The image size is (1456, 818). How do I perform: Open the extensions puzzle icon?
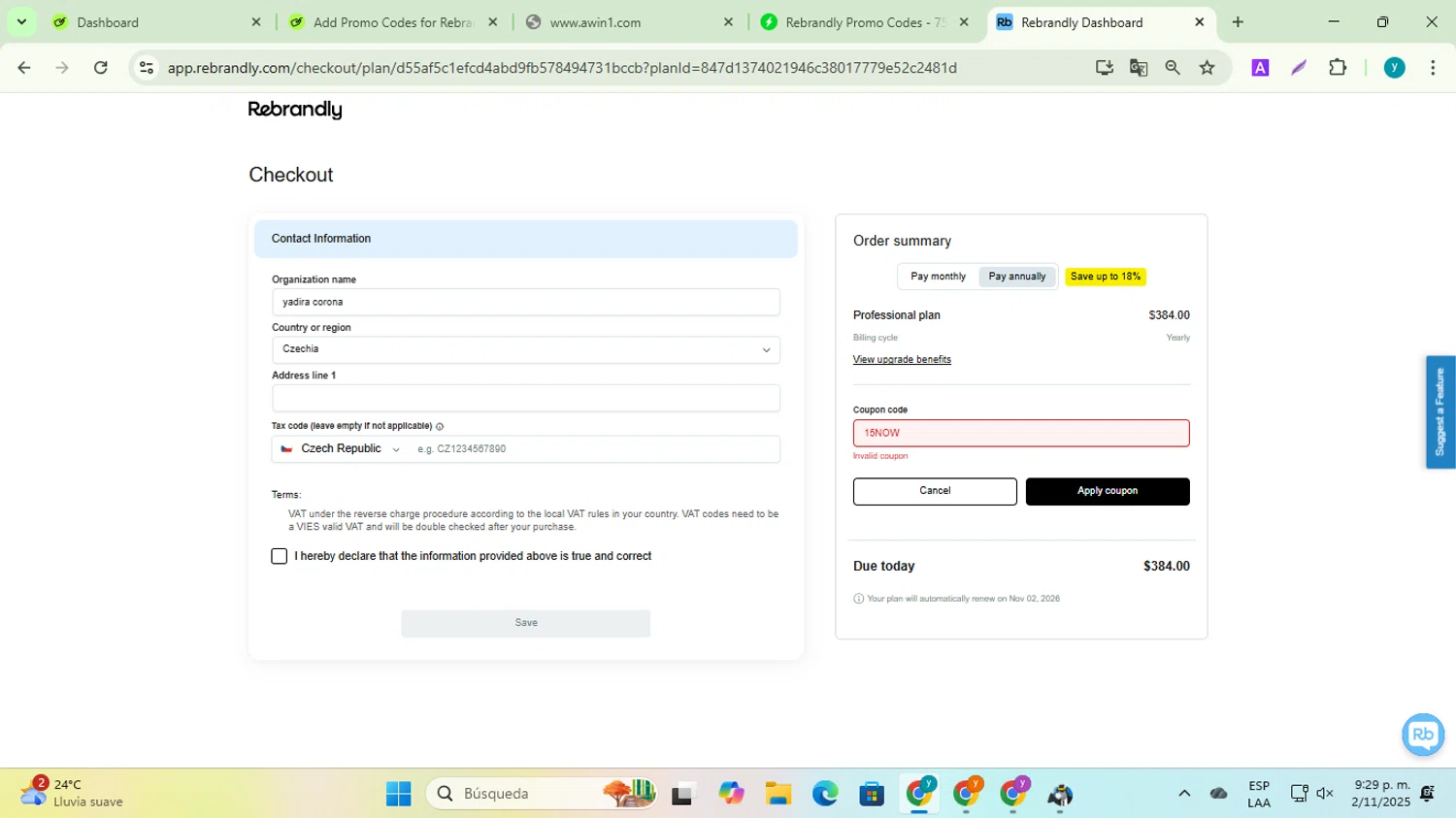pos(1338,67)
